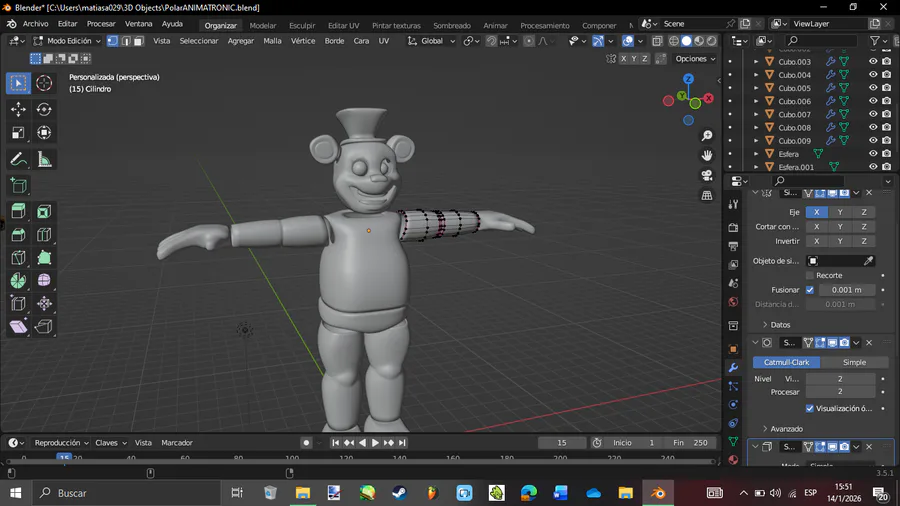Toggle the camera view icon in viewport
Viewport: 900px width, 506px height.
point(707,176)
